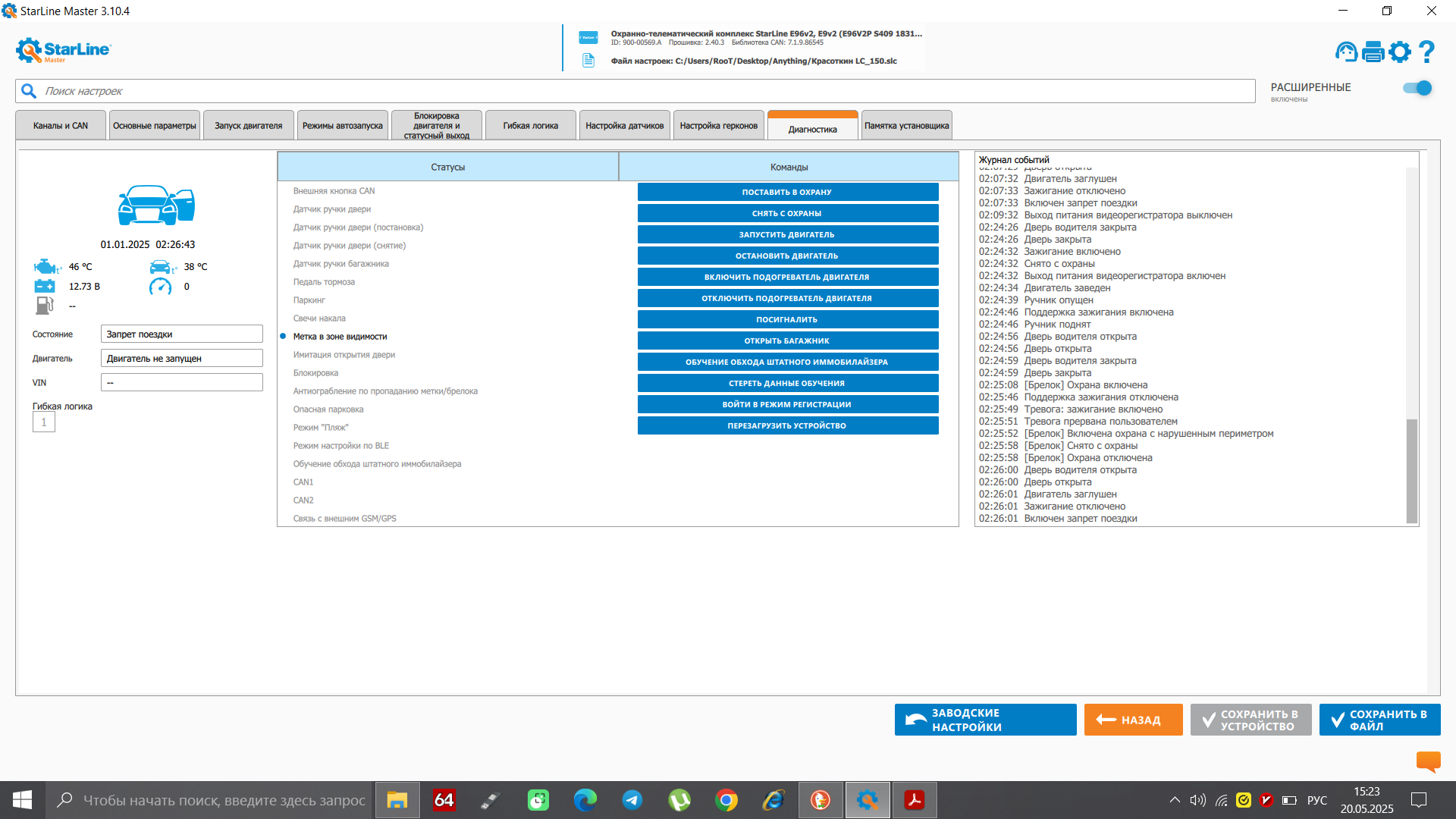Image resolution: width=1456 pixels, height=819 pixels.
Task: Click the battery voltage icon
Action: click(x=45, y=286)
